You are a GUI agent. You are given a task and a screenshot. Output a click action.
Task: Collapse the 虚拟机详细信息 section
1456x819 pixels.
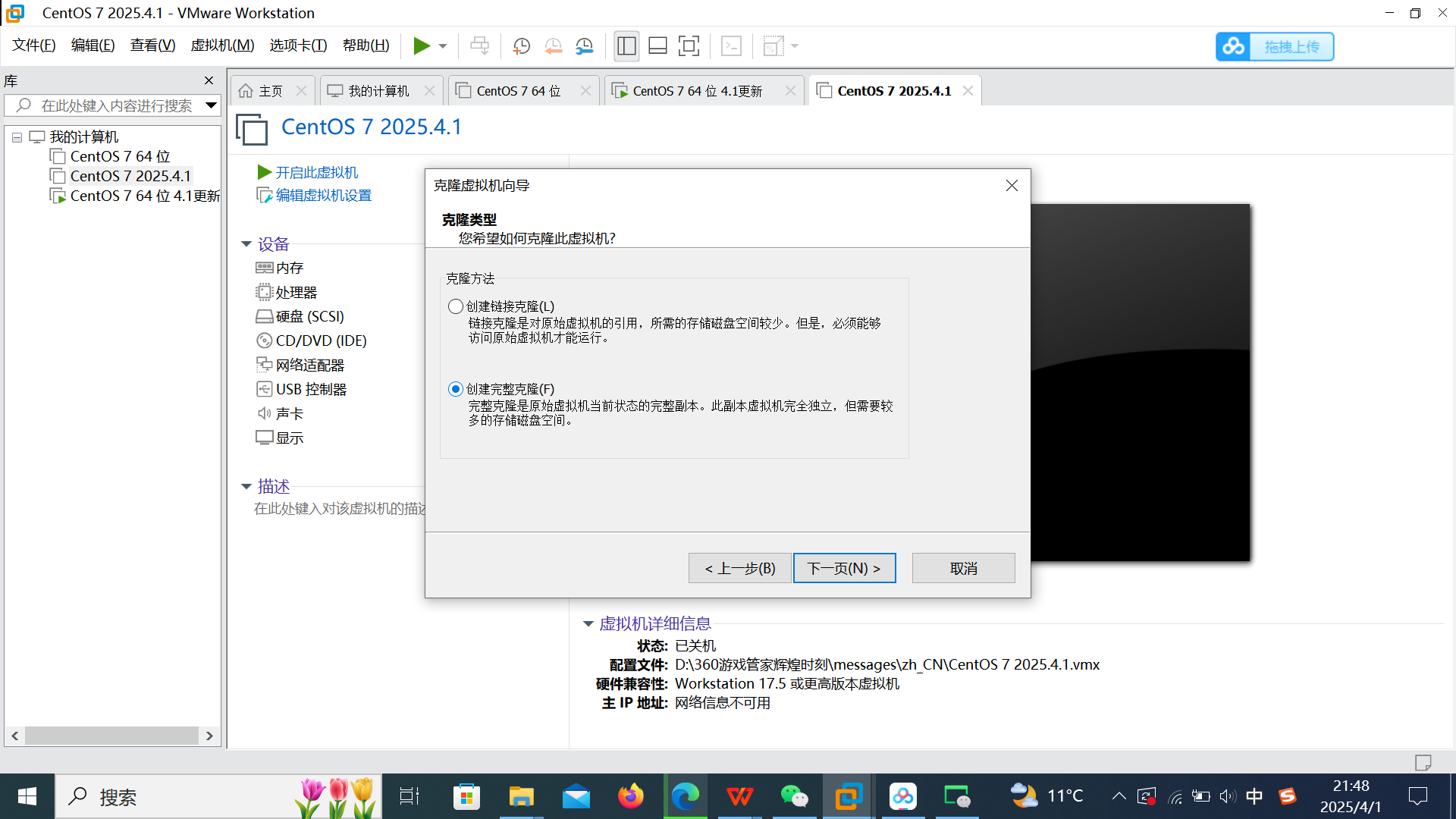click(588, 623)
